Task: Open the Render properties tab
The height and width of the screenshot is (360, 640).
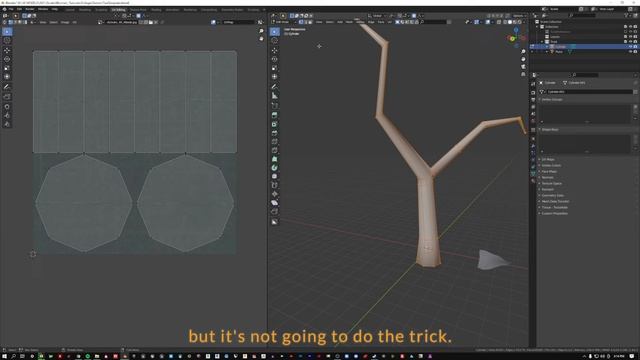Action: 533,92
